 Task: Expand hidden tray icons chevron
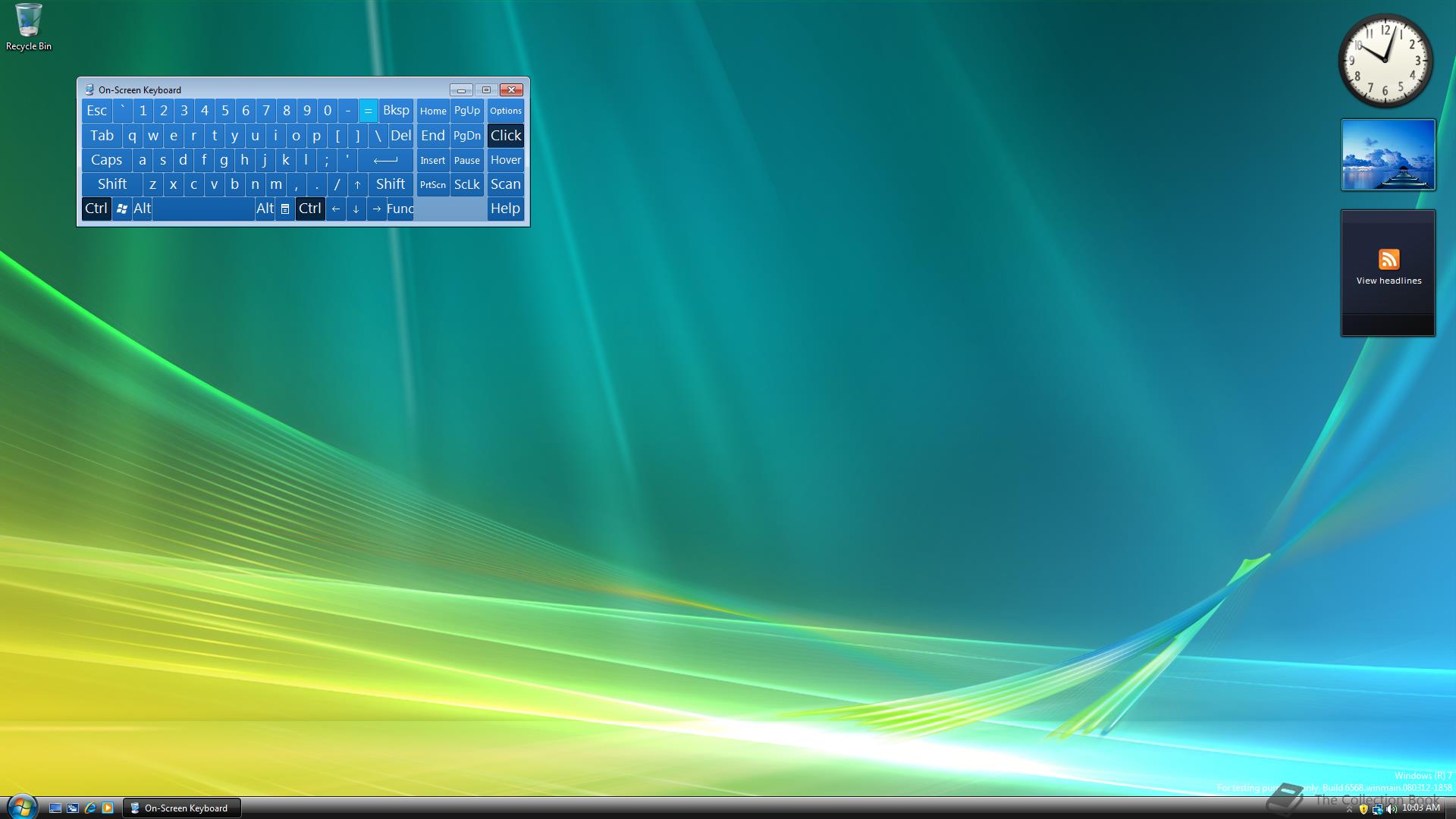(1349, 809)
